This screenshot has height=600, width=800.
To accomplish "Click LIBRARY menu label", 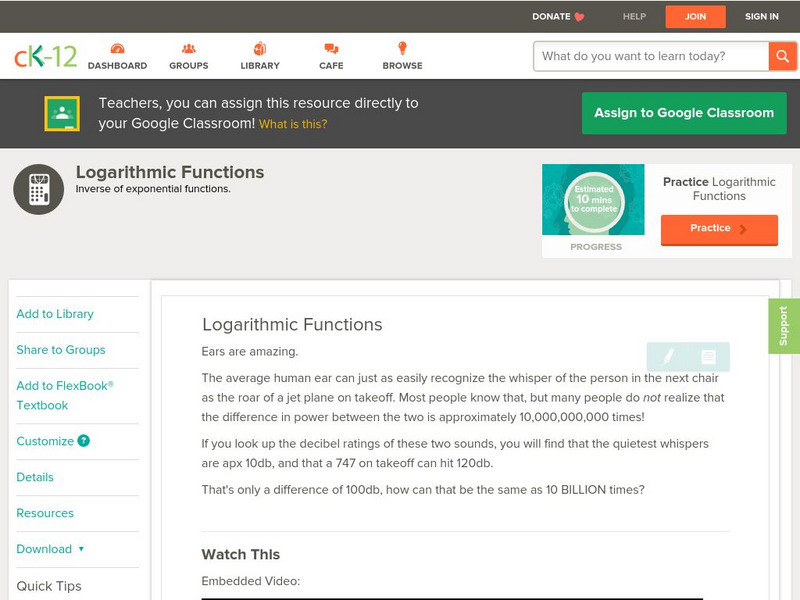I will tap(260, 65).
